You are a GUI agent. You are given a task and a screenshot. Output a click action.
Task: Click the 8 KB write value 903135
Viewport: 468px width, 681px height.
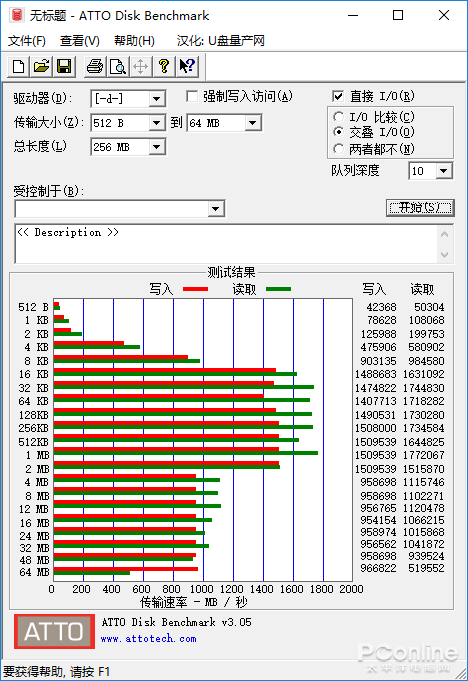click(x=378, y=361)
